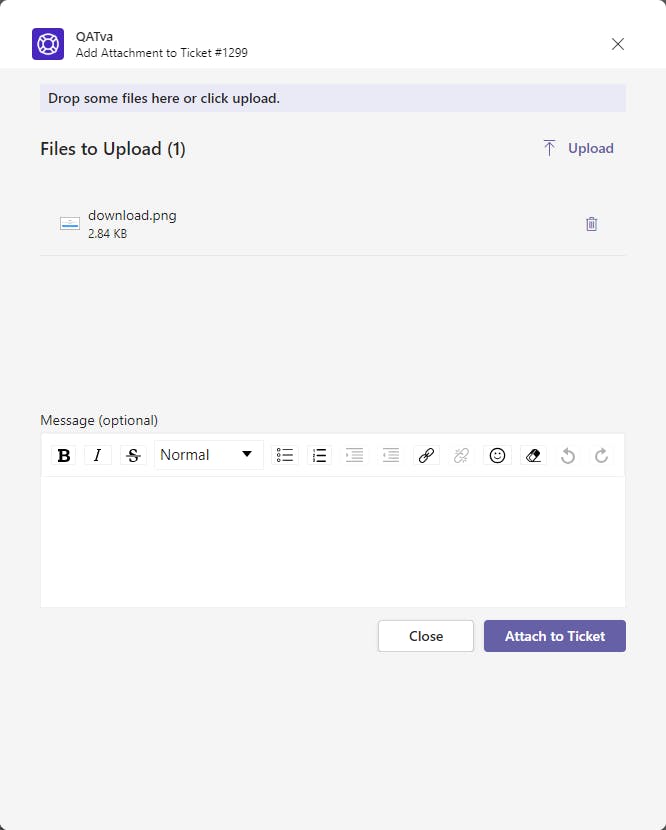Delete download.png from the upload list

point(591,224)
